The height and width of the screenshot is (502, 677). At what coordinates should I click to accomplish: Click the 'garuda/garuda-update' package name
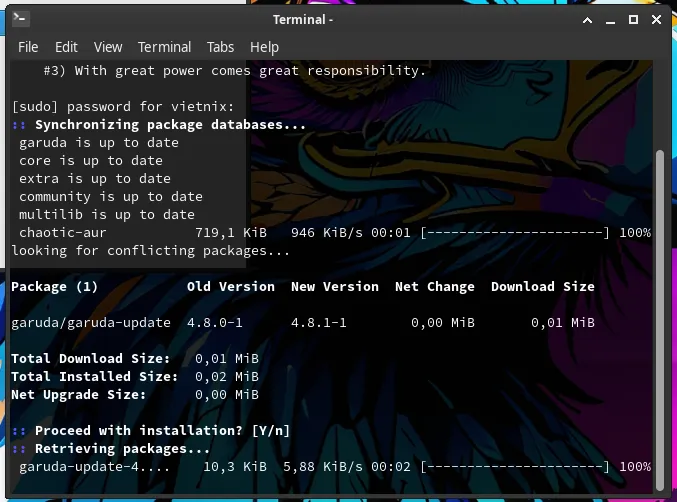pos(91,322)
